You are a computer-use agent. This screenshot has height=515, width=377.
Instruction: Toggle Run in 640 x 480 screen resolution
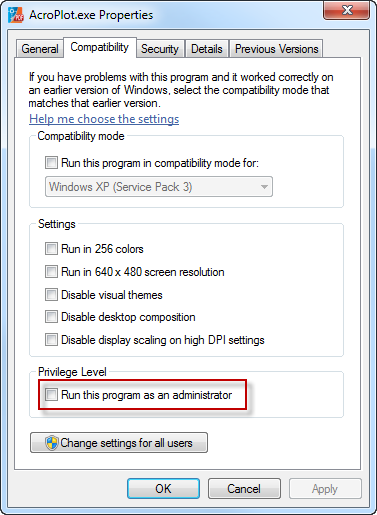click(x=51, y=272)
